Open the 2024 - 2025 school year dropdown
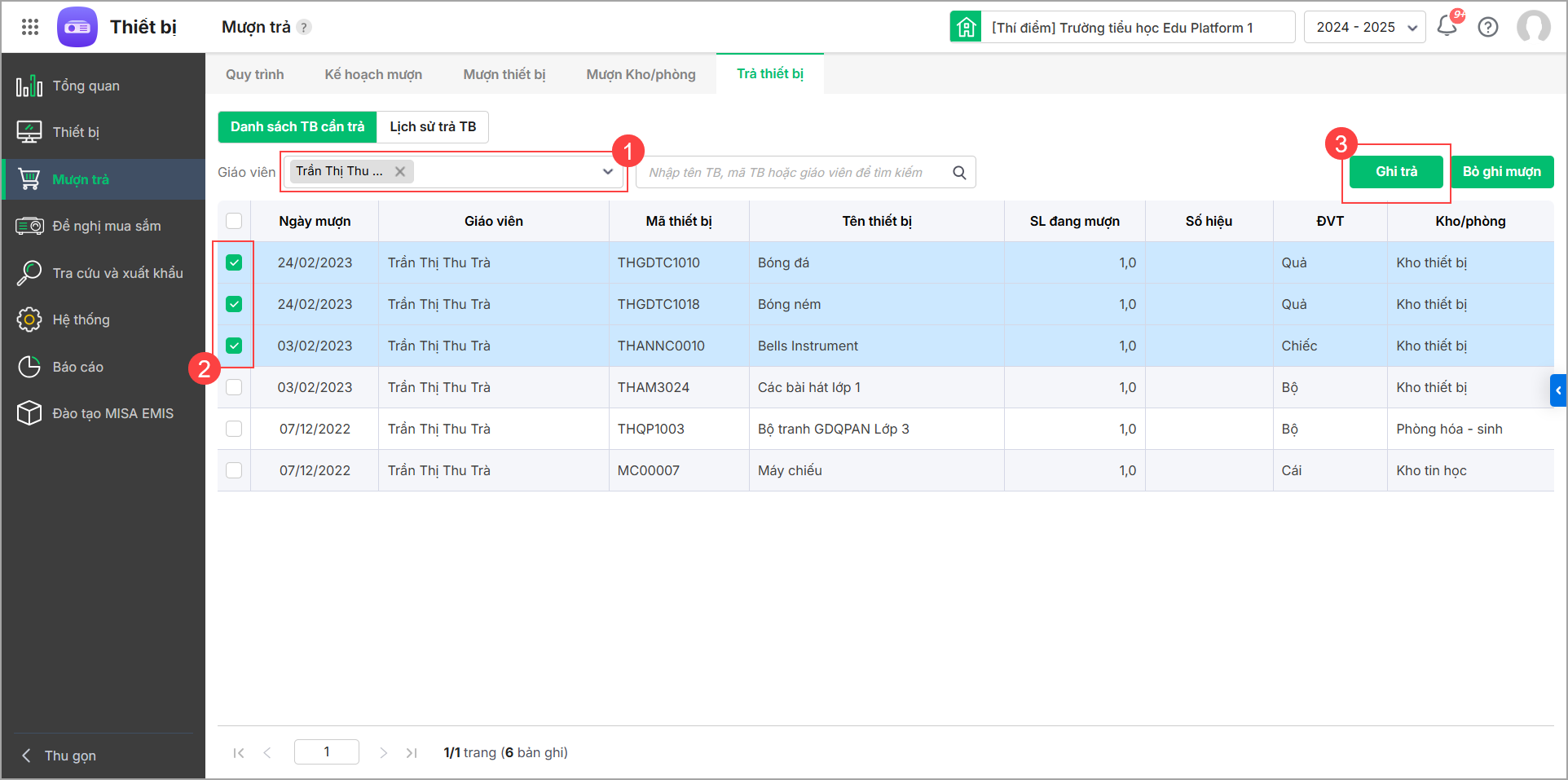The height and width of the screenshot is (780, 1568). click(x=1365, y=27)
